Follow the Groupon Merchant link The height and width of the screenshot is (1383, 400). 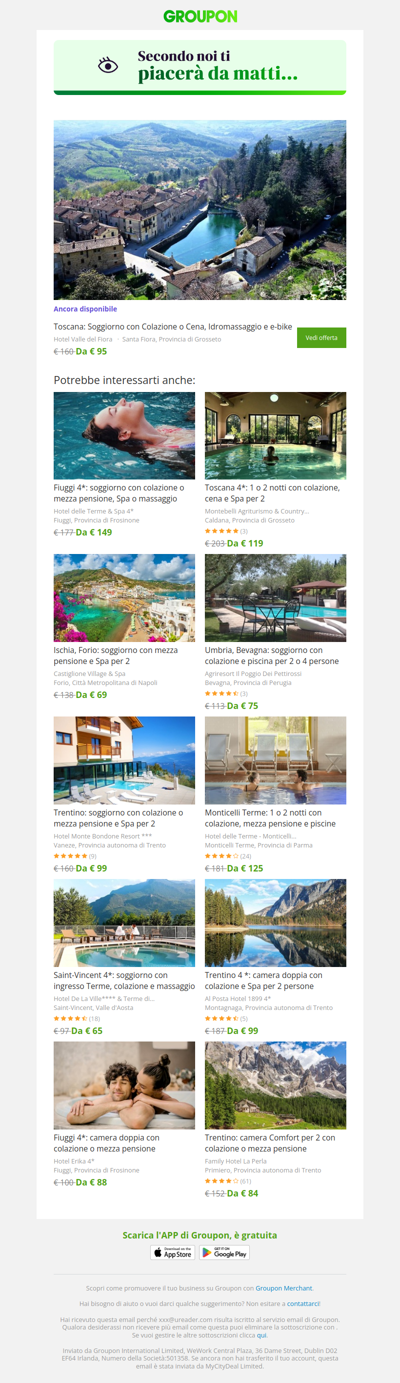point(284,1288)
